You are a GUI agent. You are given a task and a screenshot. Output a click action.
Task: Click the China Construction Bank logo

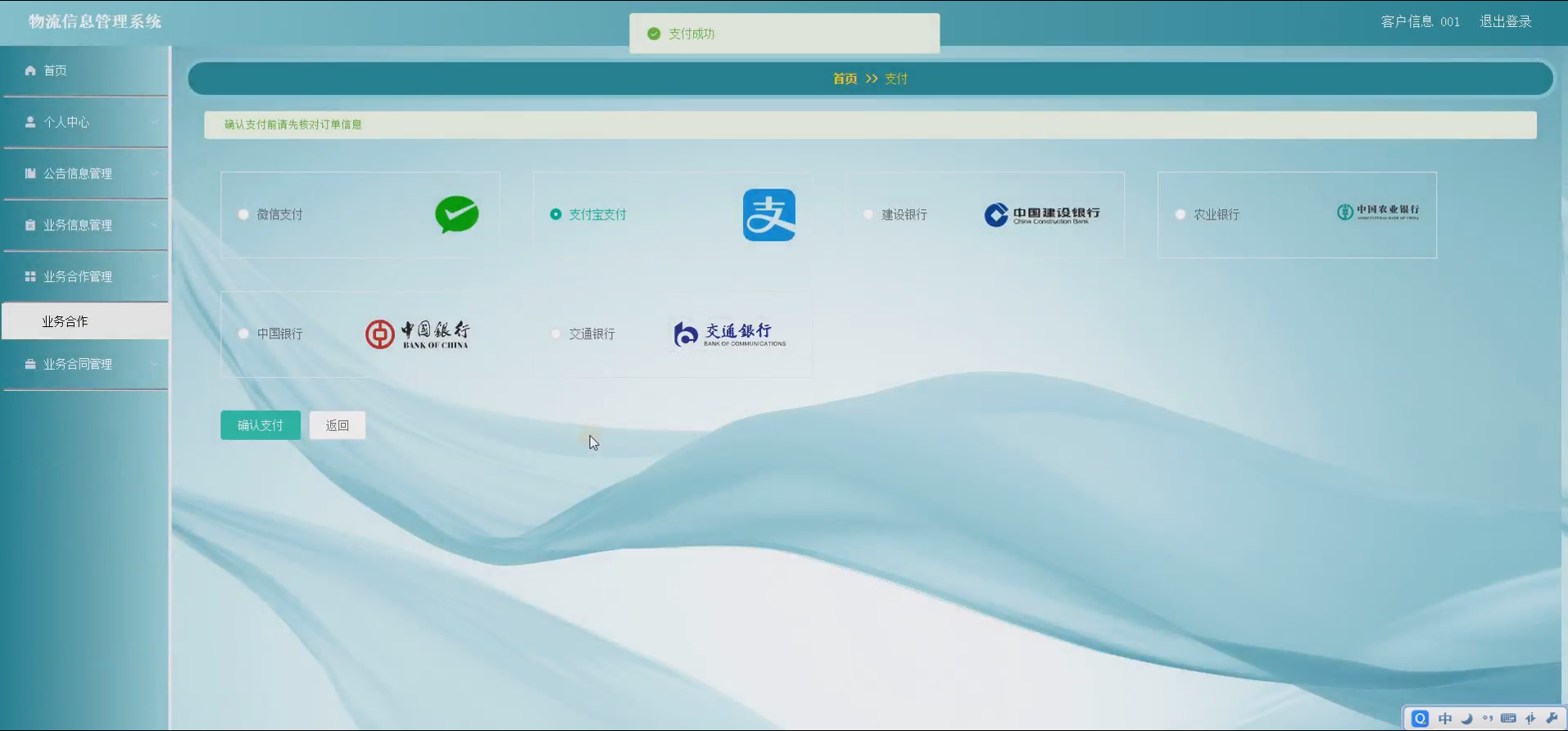1042,215
